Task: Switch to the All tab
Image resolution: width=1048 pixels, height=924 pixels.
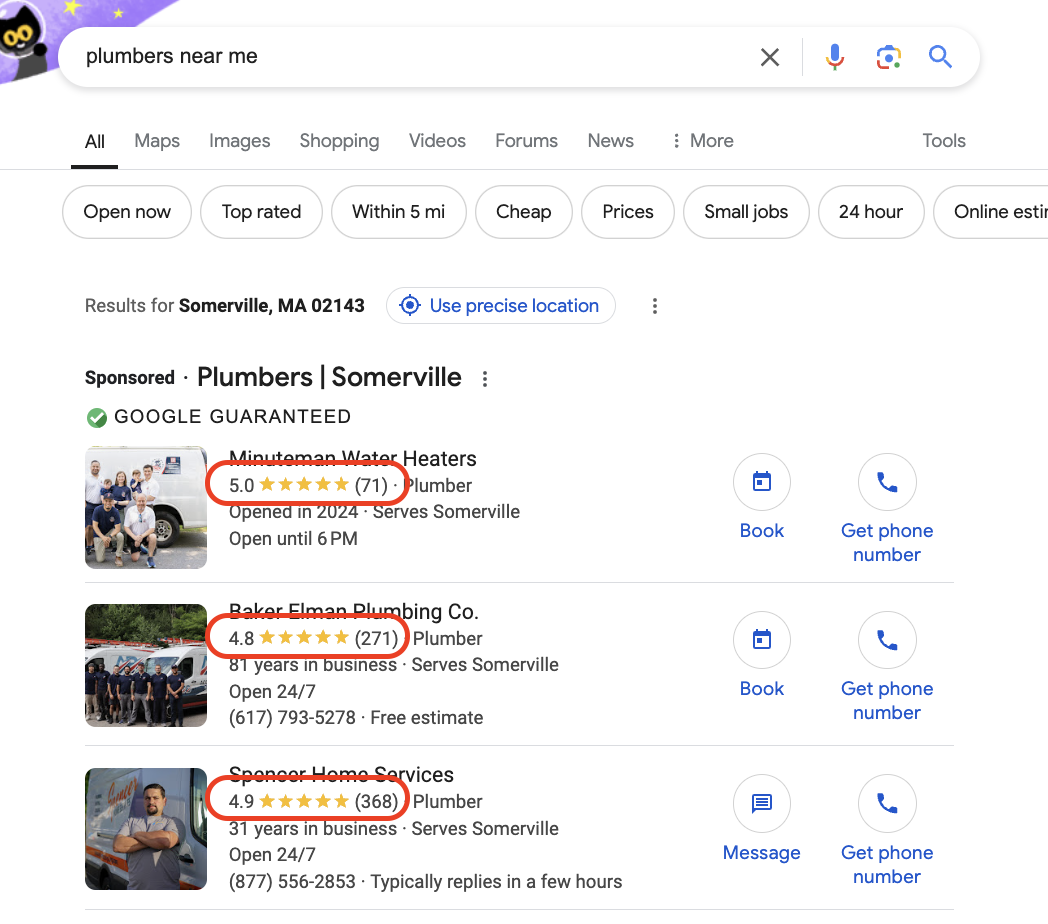Action: (x=94, y=141)
